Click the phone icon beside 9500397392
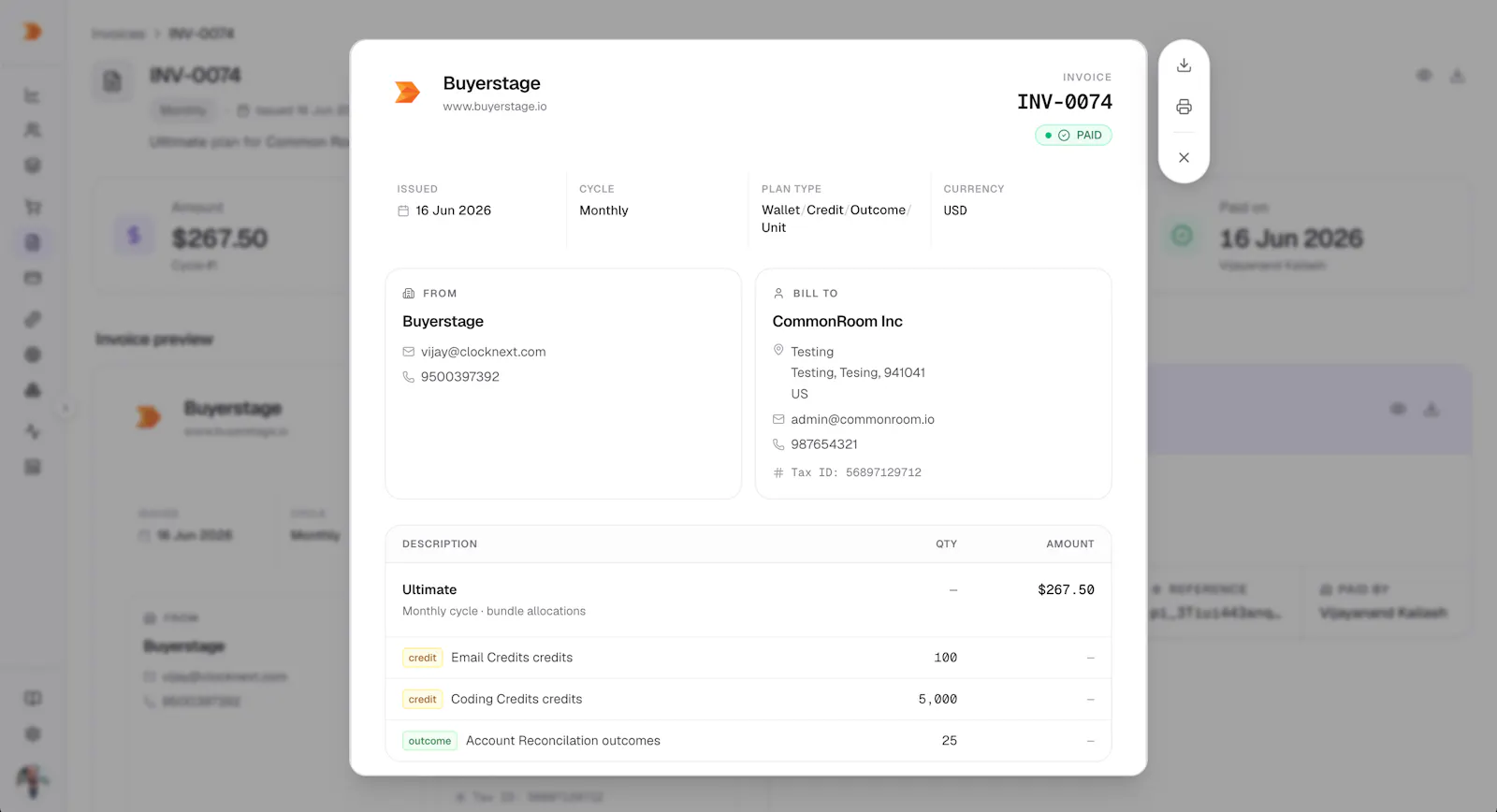Image resolution: width=1497 pixels, height=812 pixels. click(x=408, y=377)
